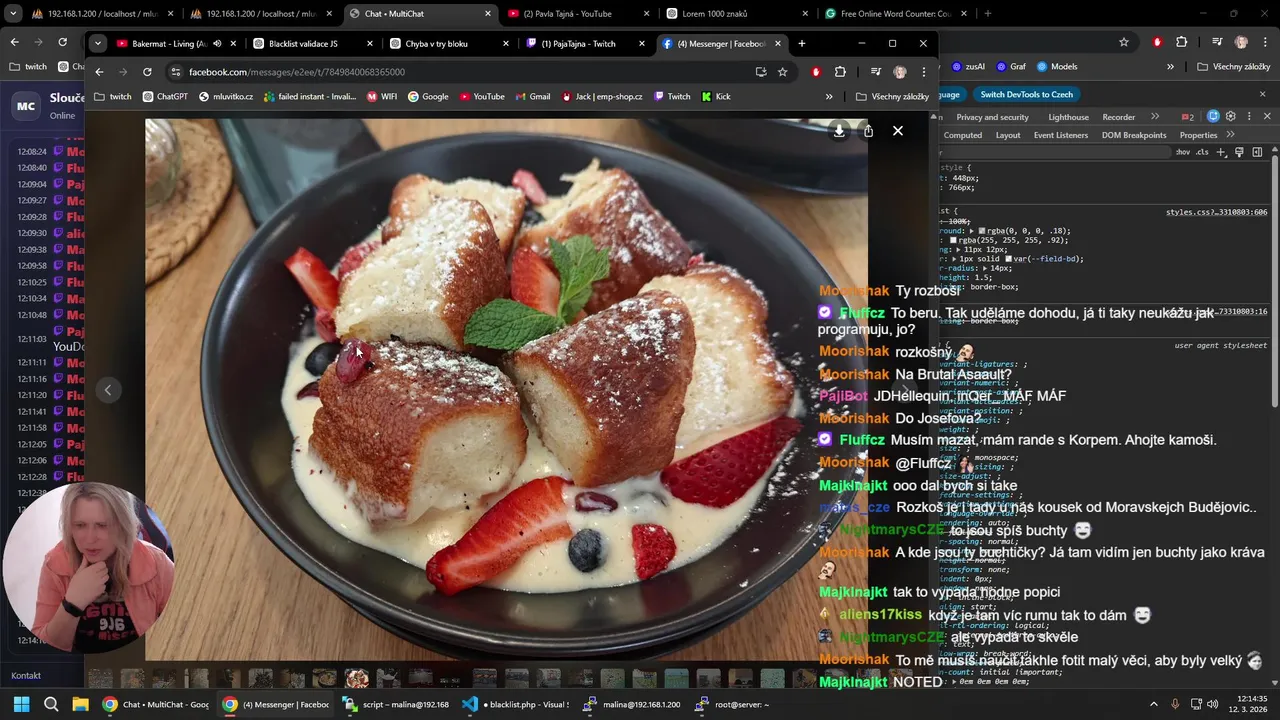Reload the Facebook Messenger page
Image resolution: width=1280 pixels, height=720 pixels.
pyautogui.click(x=147, y=72)
